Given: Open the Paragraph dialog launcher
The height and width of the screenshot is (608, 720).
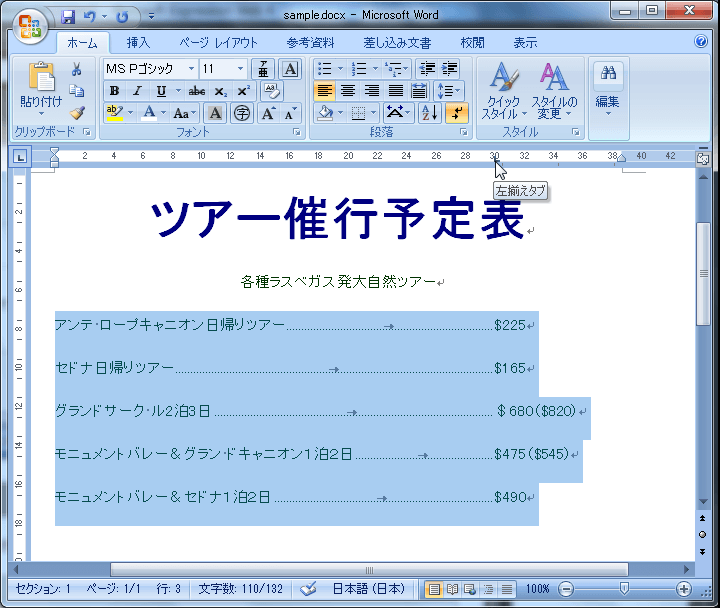Looking at the screenshot, I should (x=464, y=132).
